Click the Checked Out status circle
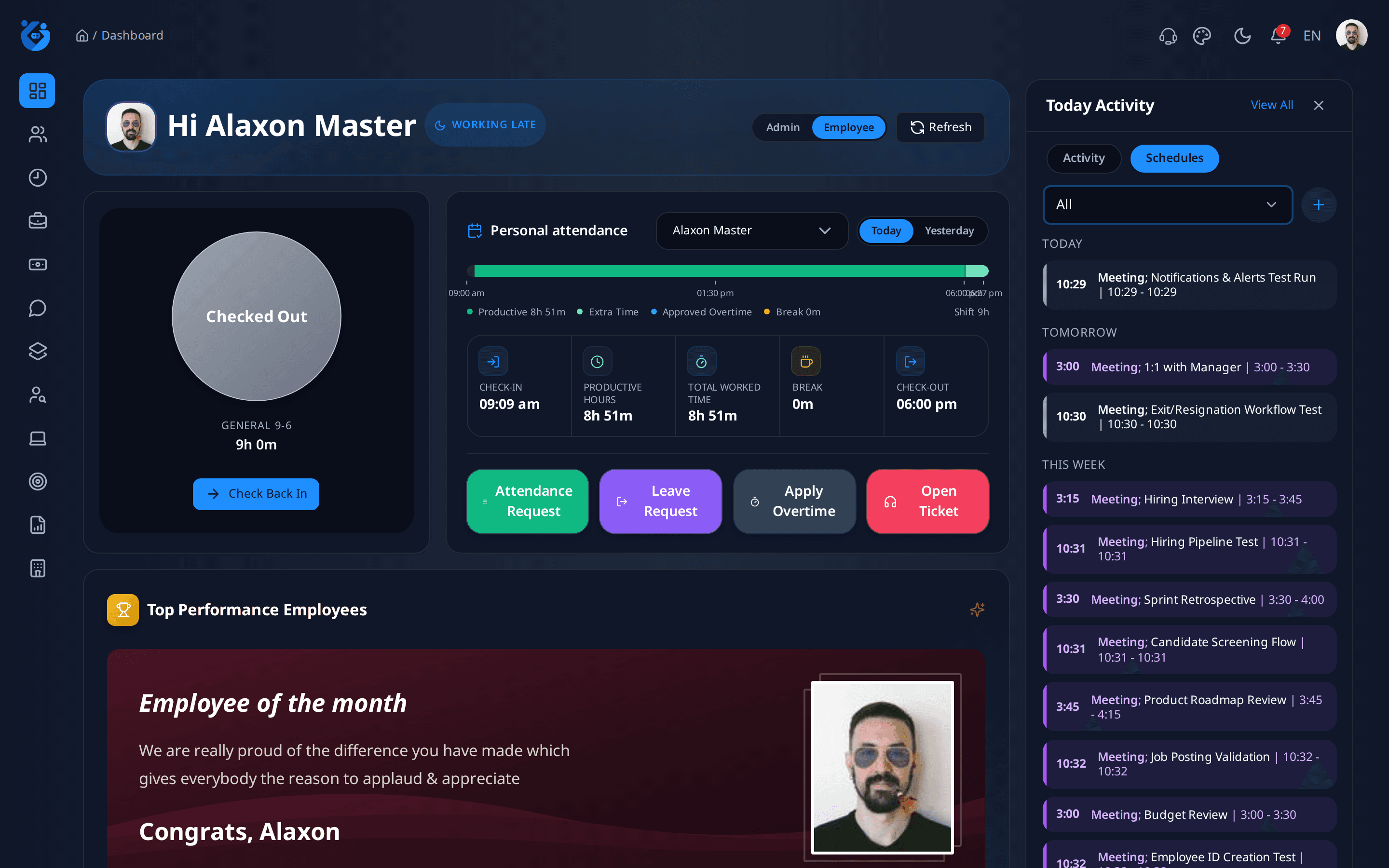Screen dimensions: 1389x868 coord(257,316)
